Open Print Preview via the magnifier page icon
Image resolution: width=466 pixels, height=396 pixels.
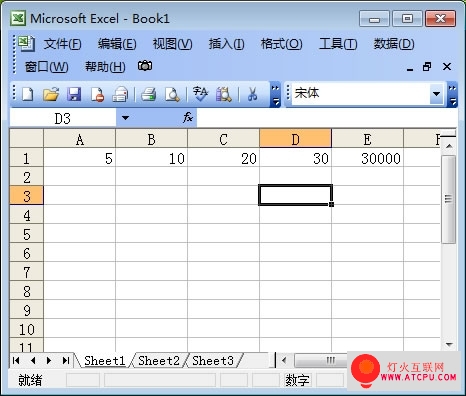(x=172, y=94)
